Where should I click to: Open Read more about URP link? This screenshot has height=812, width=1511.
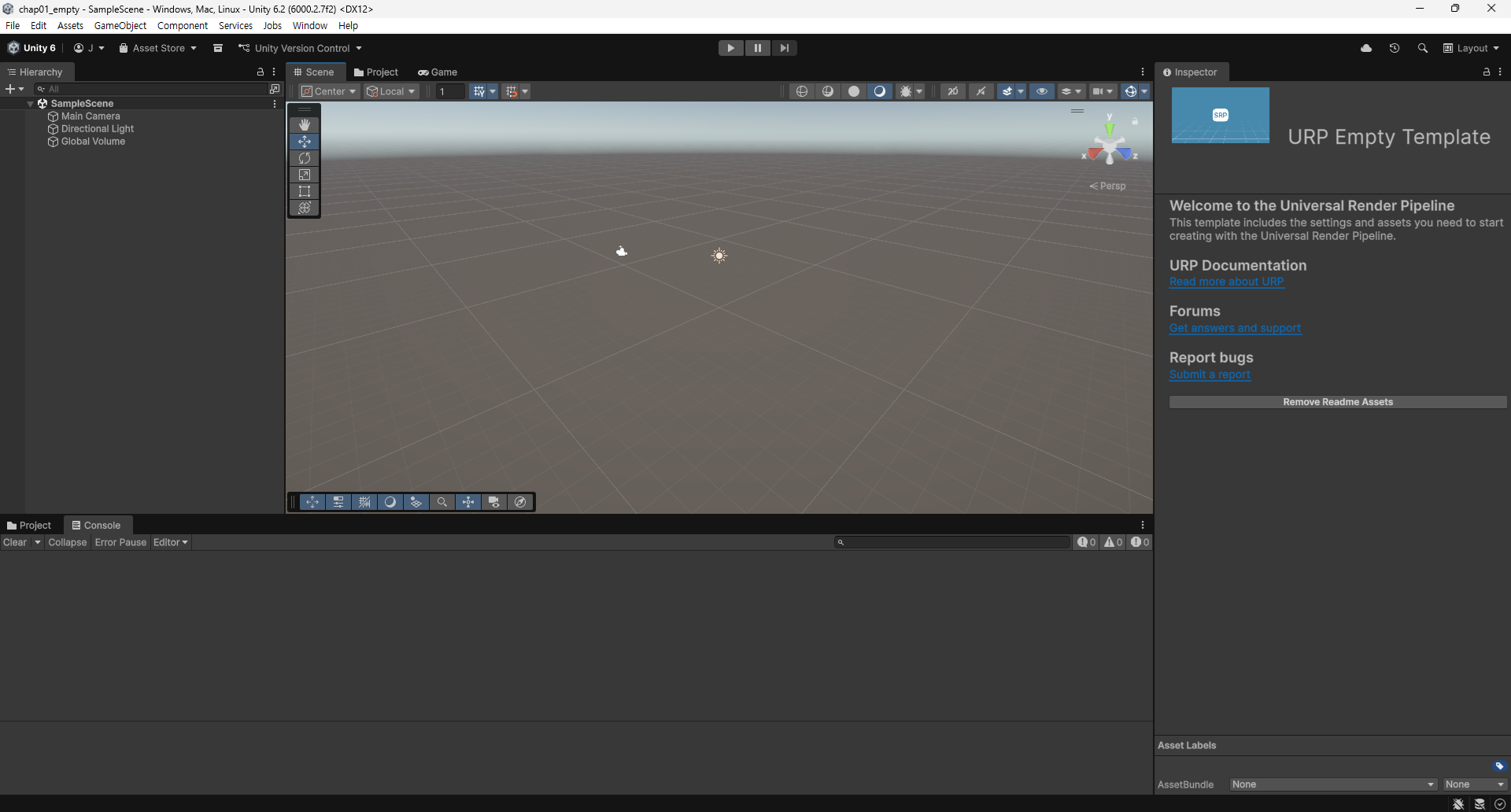pyautogui.click(x=1226, y=282)
